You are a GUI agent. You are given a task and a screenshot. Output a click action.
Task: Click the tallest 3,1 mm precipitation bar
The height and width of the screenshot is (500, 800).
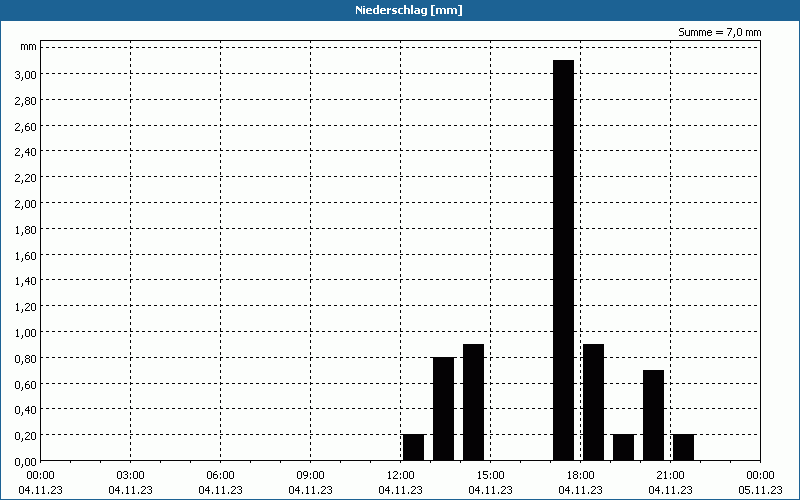tap(563, 260)
